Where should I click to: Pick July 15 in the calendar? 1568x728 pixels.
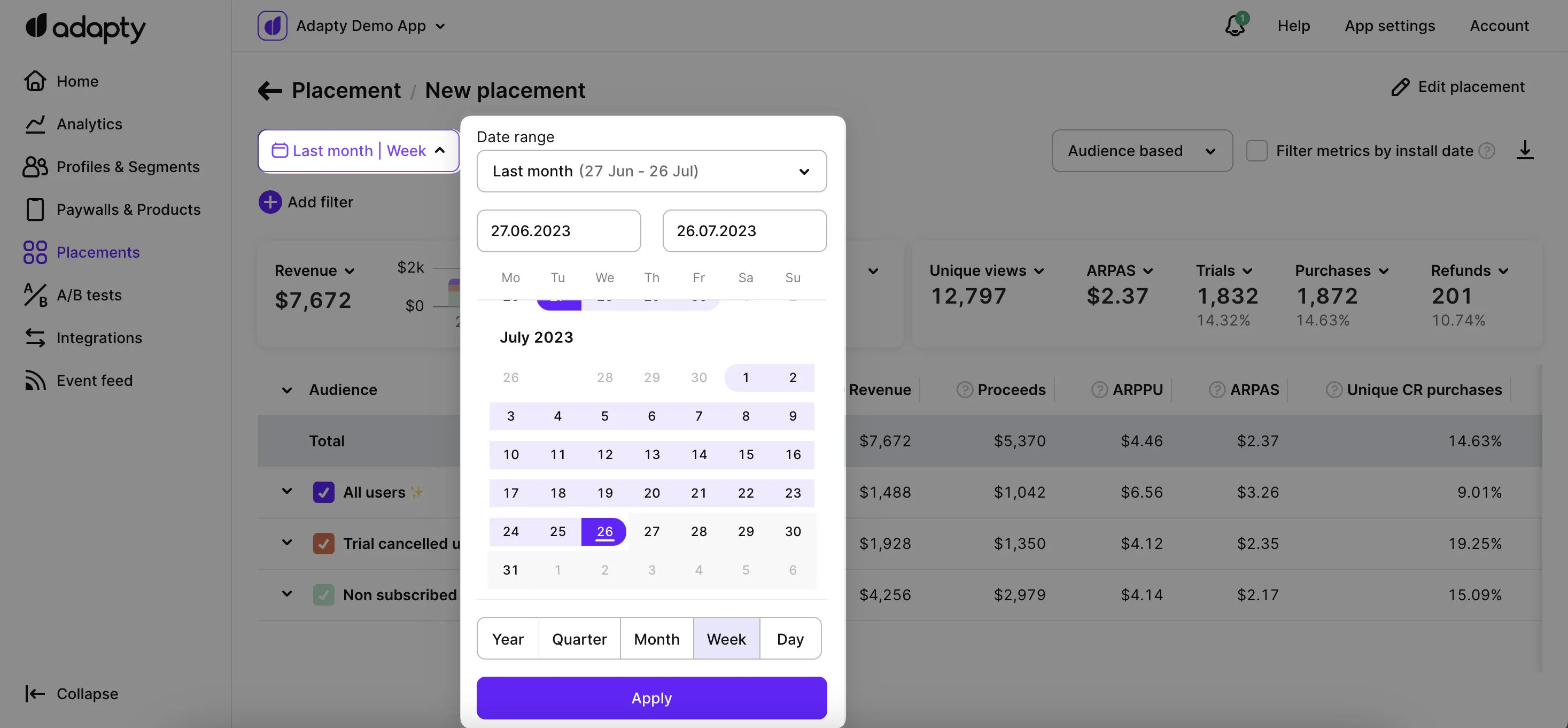point(746,455)
